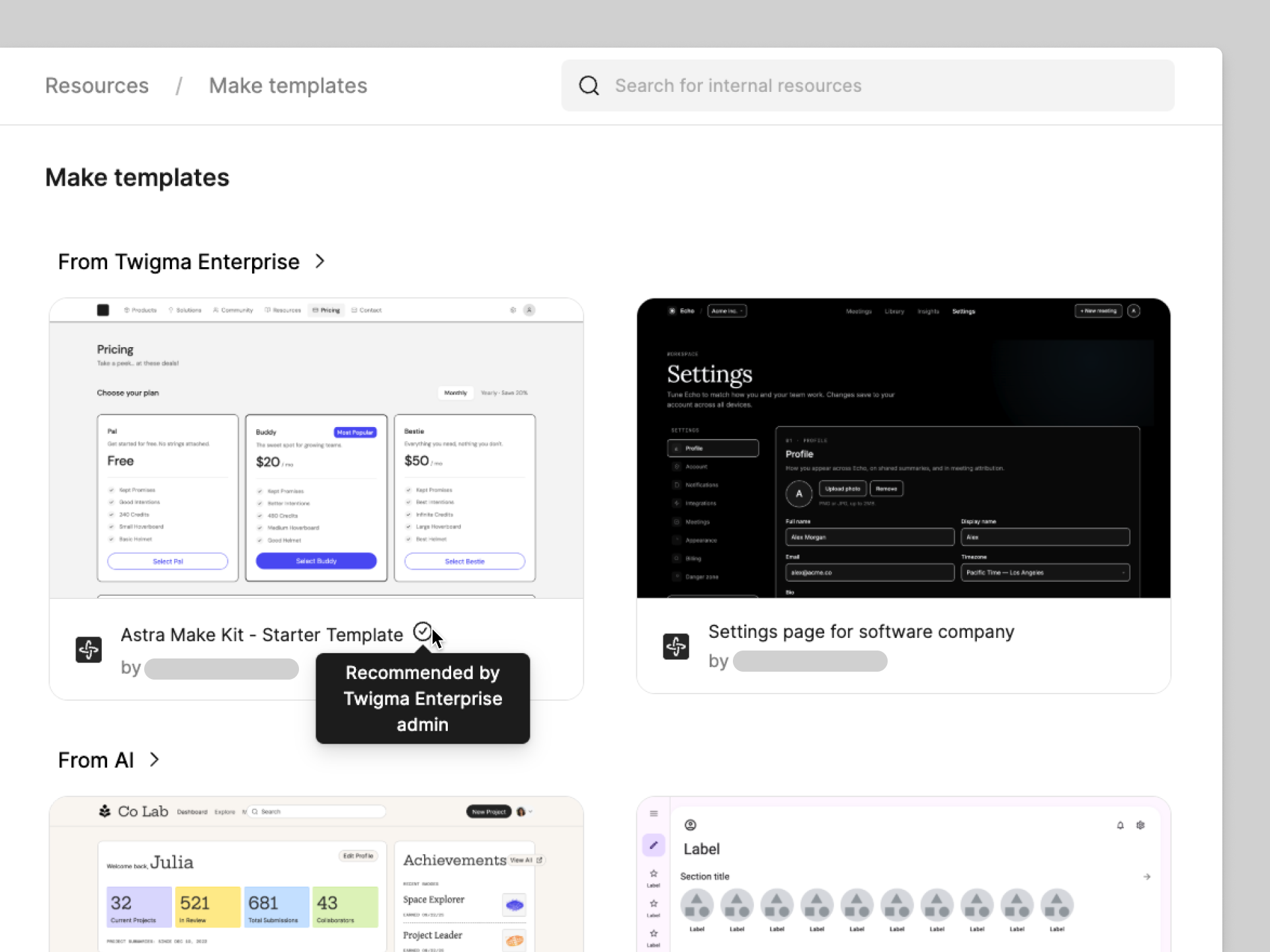This screenshot has width=1270, height=952.
Task: Go to Resources breadcrumb
Action: (97, 85)
